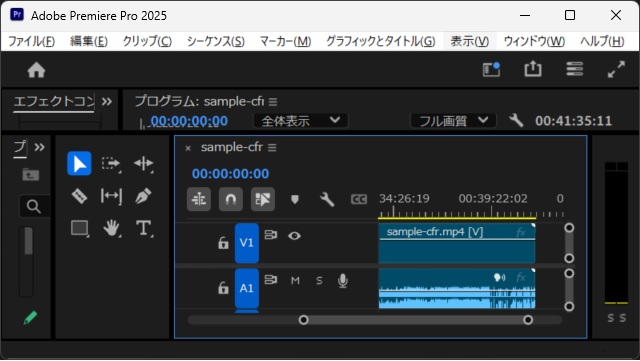This screenshot has width=640, height=361.
Task: Click the program monitor blue timecode
Action: [189, 121]
